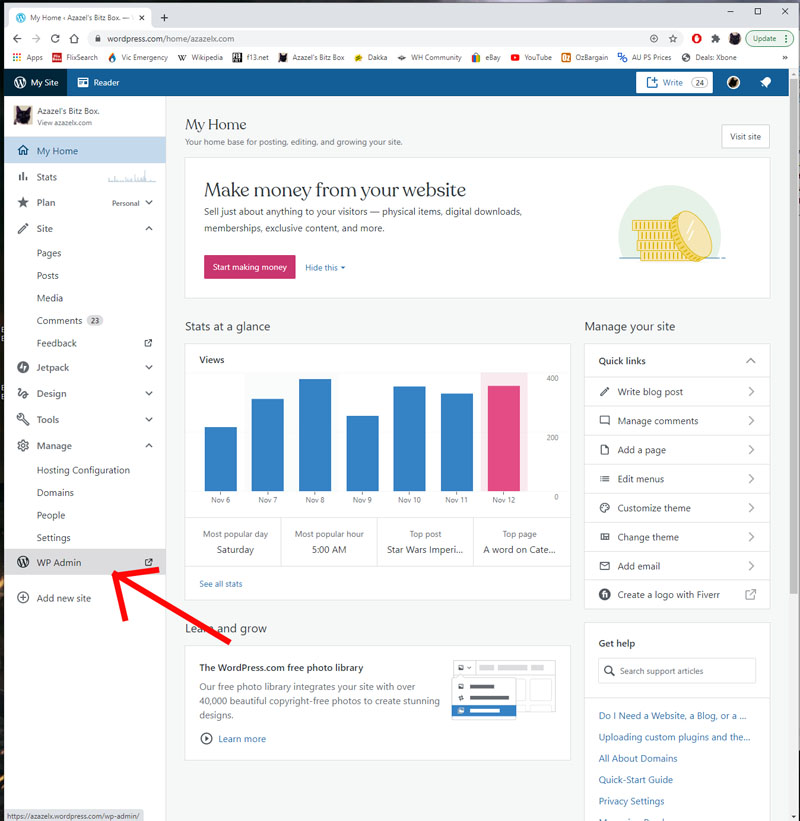Click the Nov 12 highlighted bar
800x821 pixels.
pos(504,436)
